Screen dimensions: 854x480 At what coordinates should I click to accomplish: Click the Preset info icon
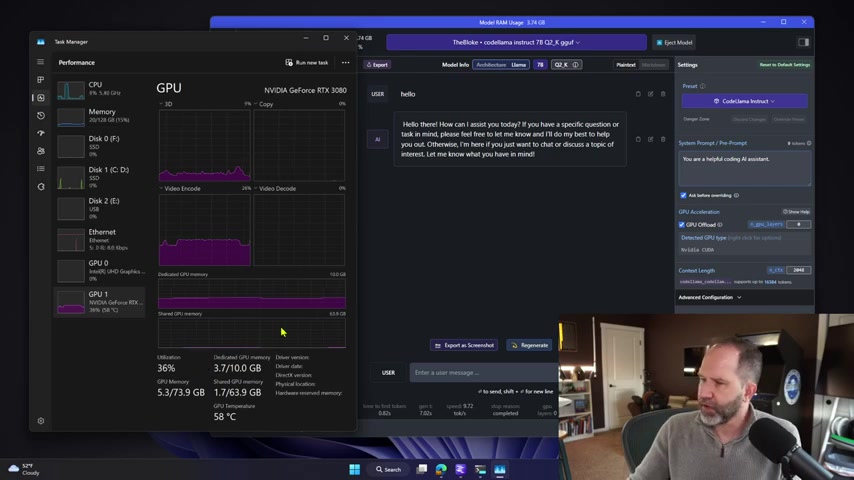(x=703, y=86)
